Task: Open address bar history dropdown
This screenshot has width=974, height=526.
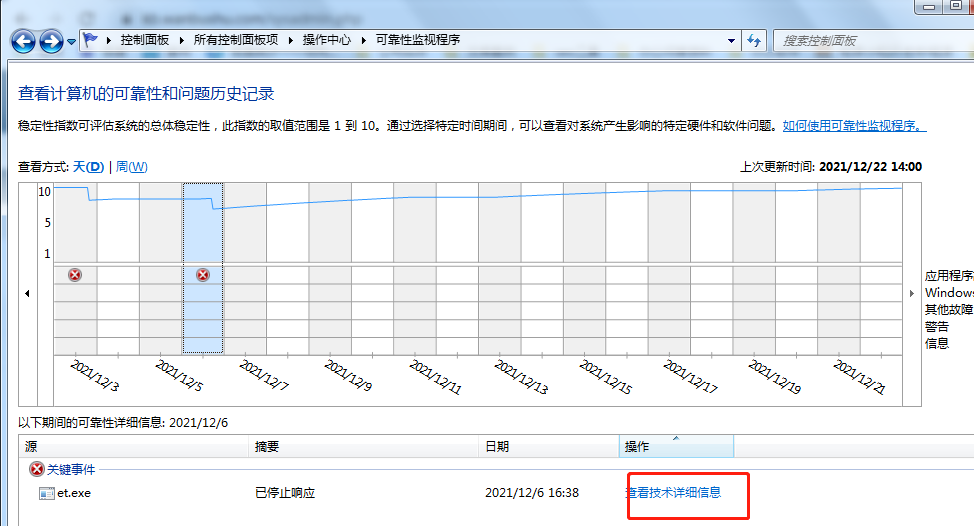Action: (x=731, y=41)
